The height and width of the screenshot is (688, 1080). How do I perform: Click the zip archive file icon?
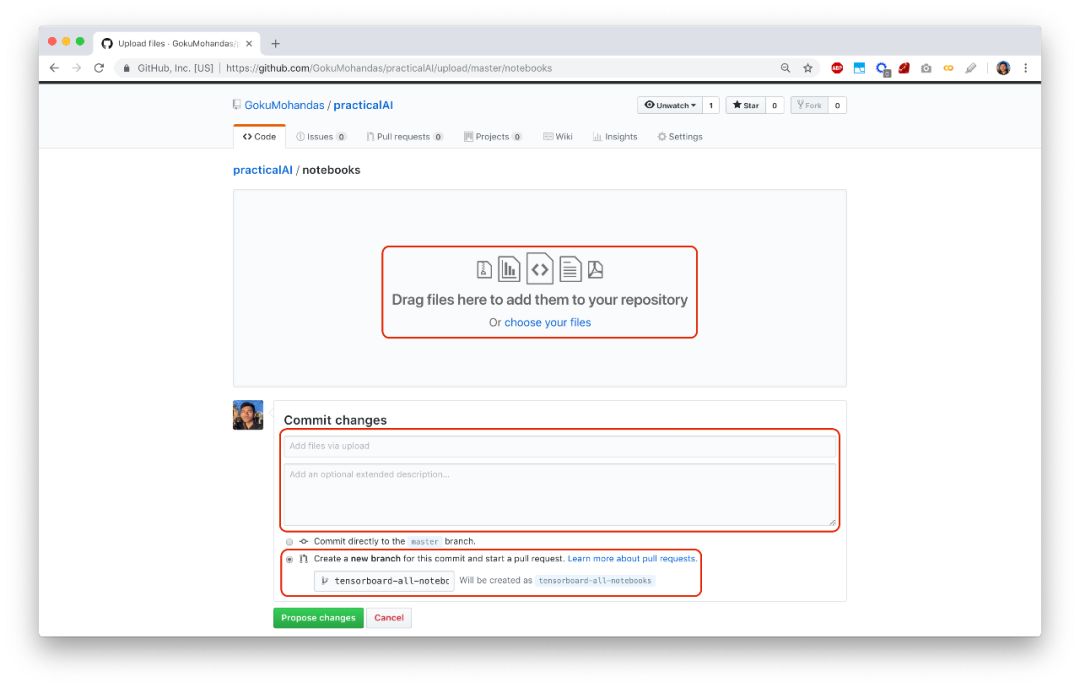pyautogui.click(x=484, y=270)
